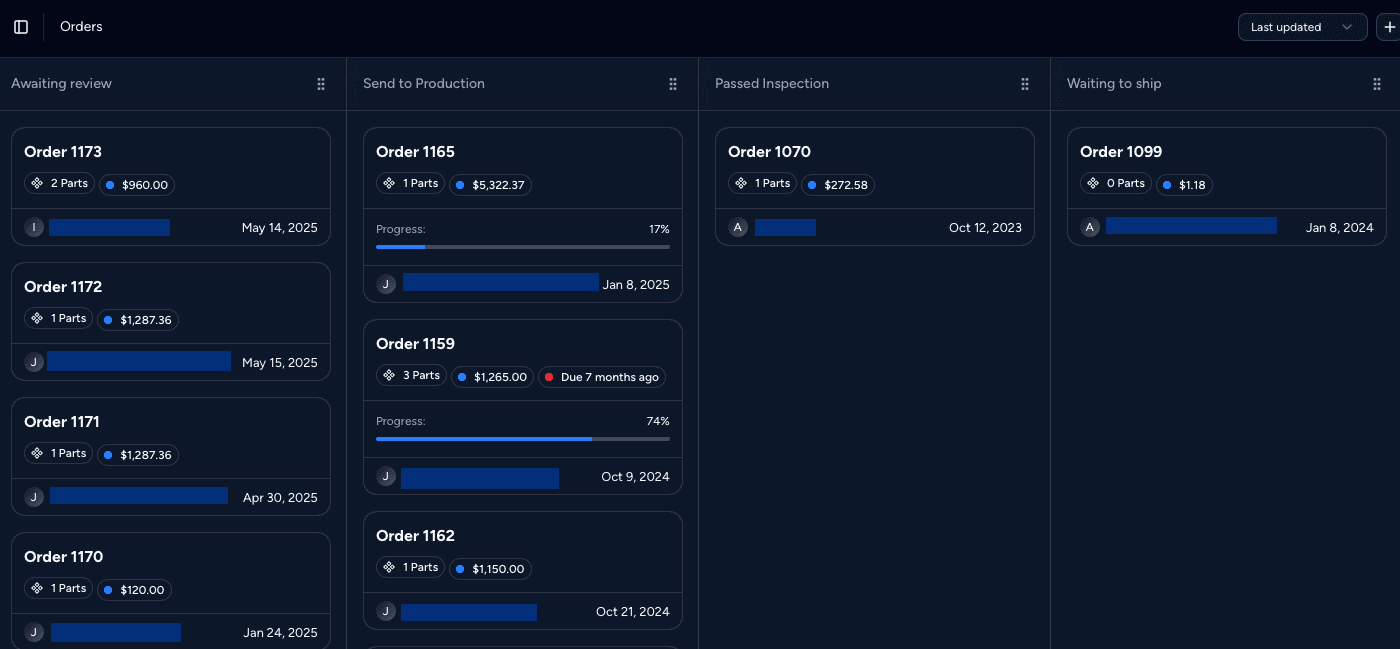1400x649 pixels.
Task: Click the 74% progress bar on Order 1159
Action: (x=522, y=439)
